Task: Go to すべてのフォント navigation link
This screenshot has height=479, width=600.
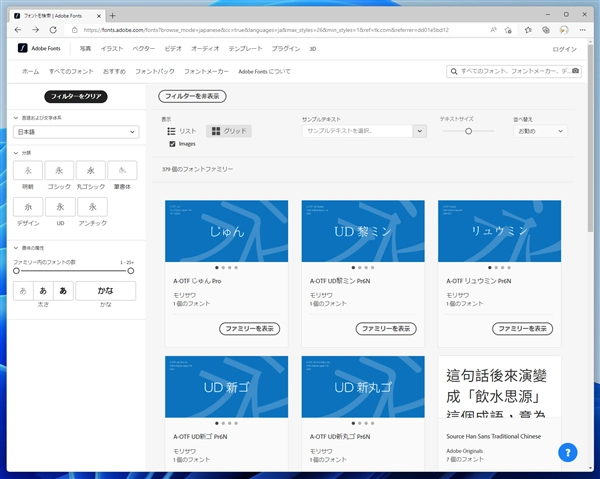Action: pyautogui.click(x=71, y=71)
